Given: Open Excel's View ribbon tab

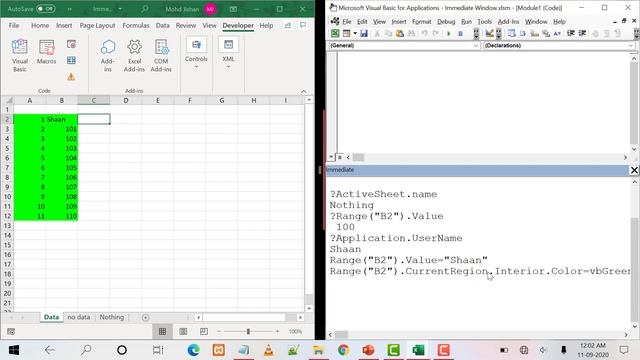Looking at the screenshot, I should [x=209, y=25].
